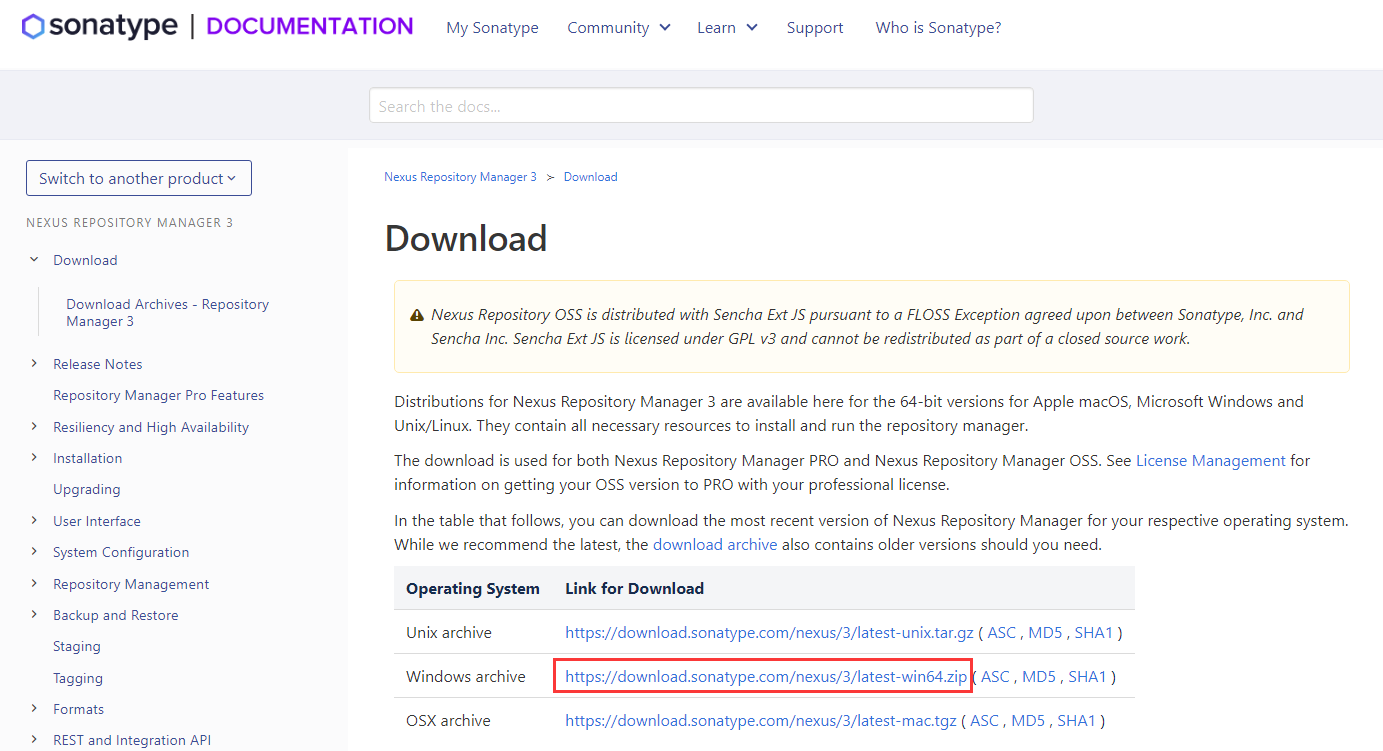The width and height of the screenshot is (1383, 751).
Task: Collapse the Download section chevron
Action: (34, 260)
